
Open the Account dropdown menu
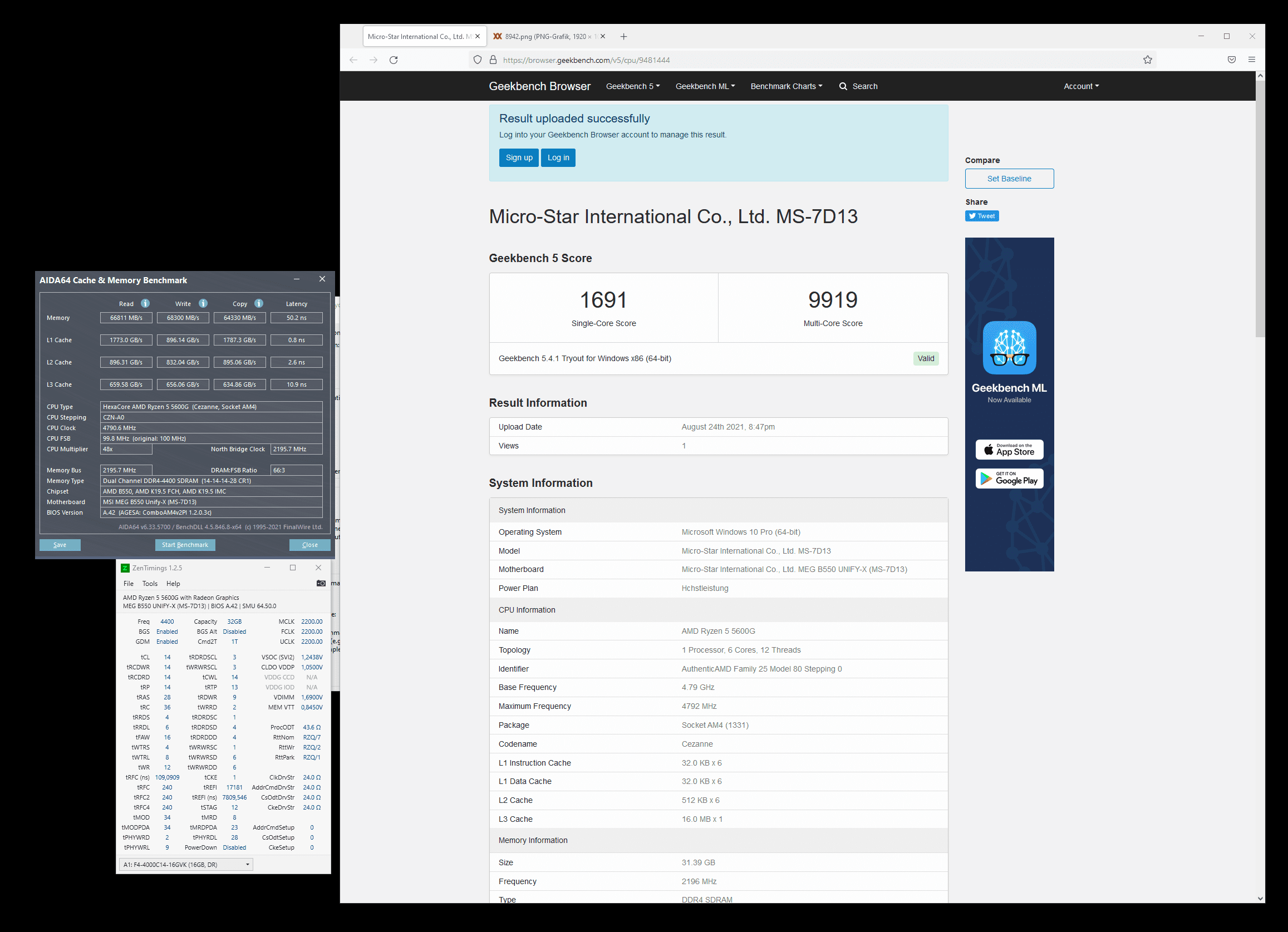pos(1081,86)
